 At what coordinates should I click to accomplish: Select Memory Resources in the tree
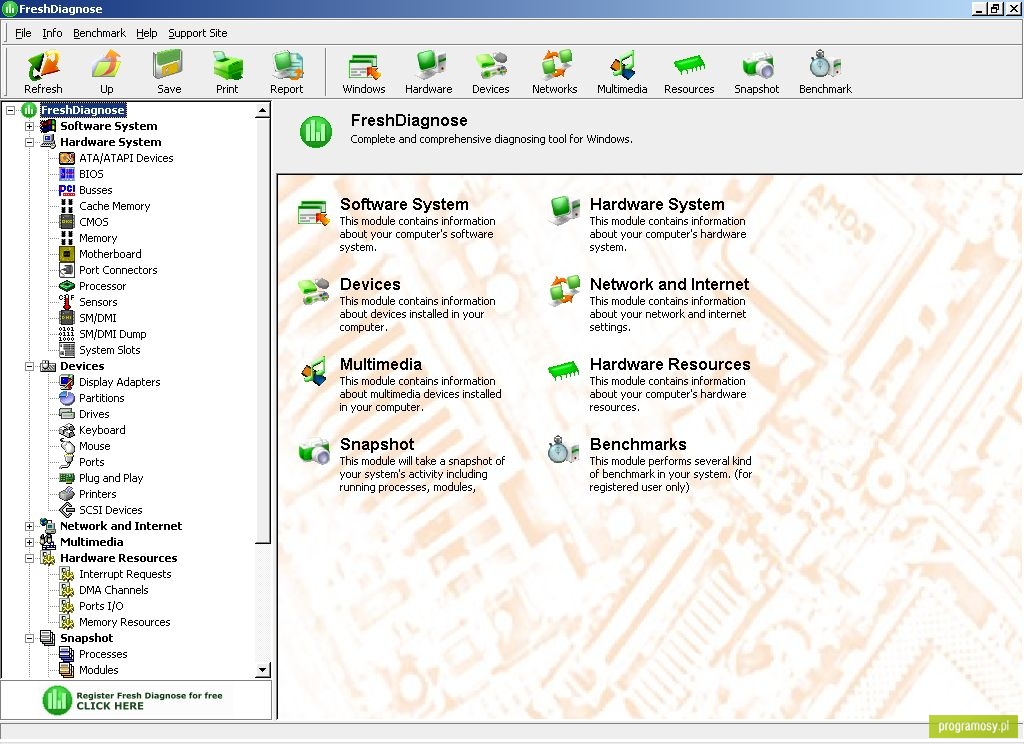[124, 623]
